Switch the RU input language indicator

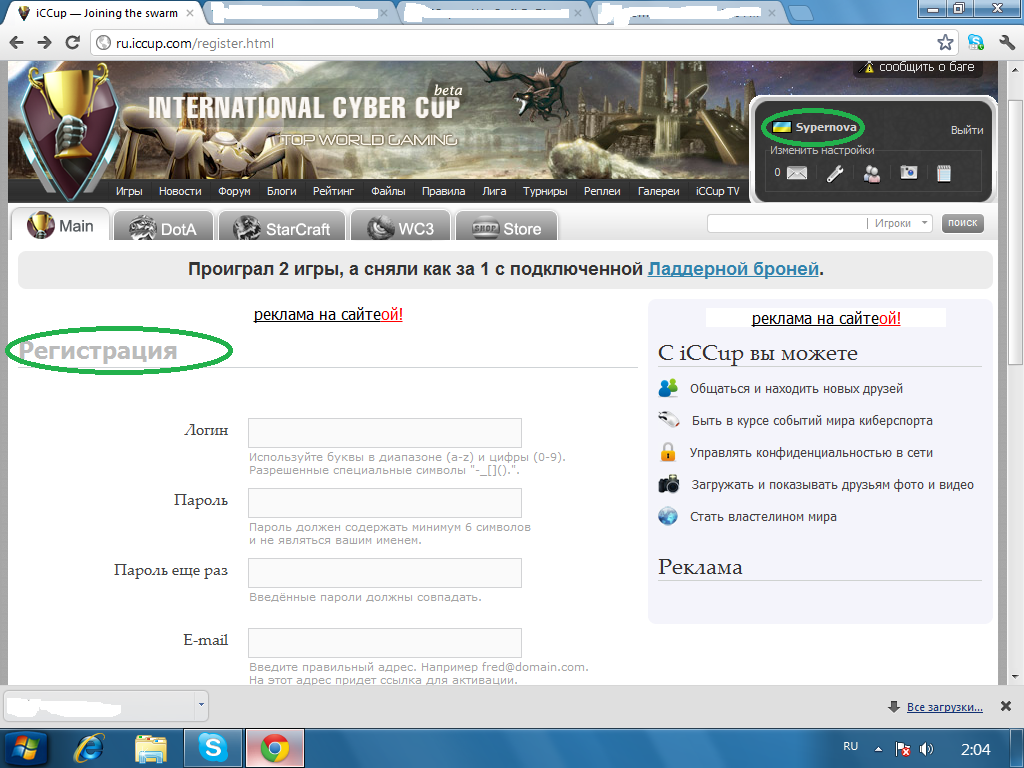[x=850, y=746]
